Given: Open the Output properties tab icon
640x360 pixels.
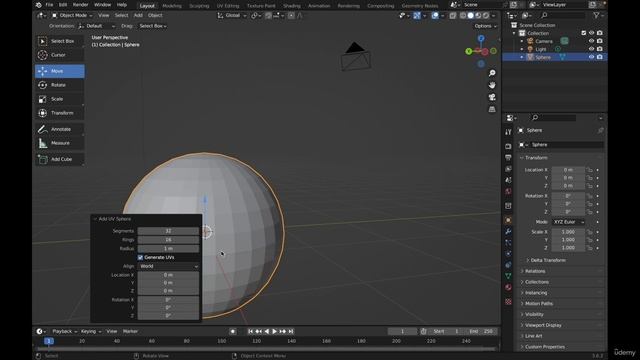Looking at the screenshot, I should (508, 158).
